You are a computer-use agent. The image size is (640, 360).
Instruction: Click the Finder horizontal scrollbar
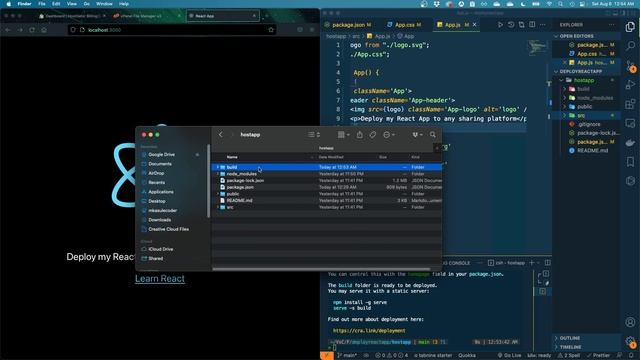321,269
